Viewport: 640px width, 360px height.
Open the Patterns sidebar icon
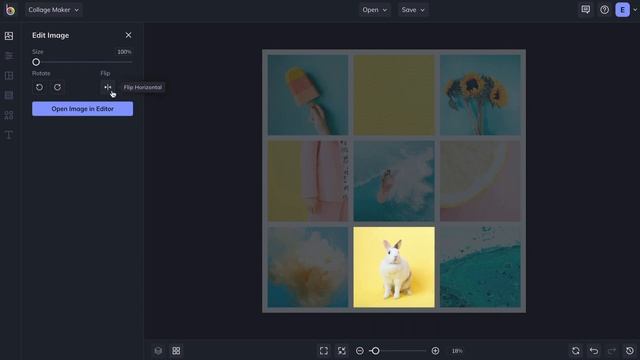pyautogui.click(x=9, y=95)
